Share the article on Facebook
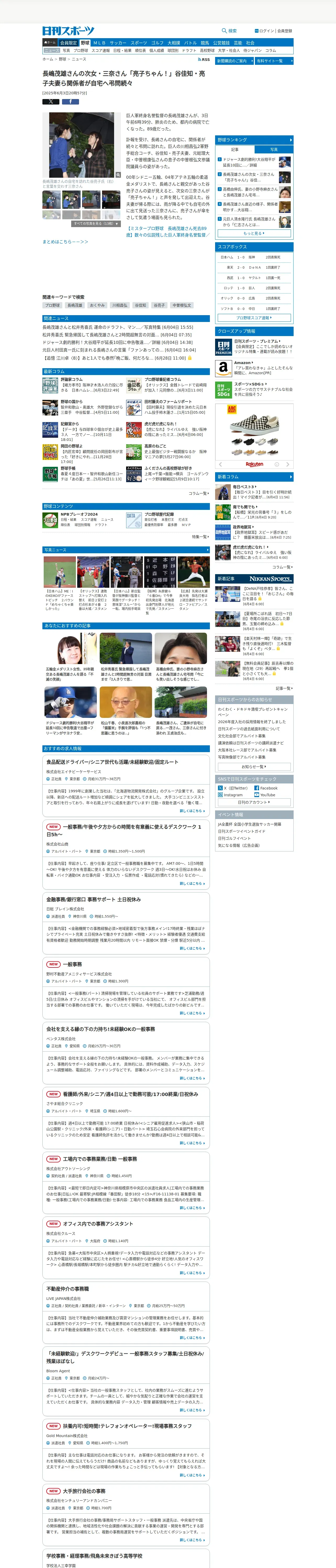Image resolution: width=336 pixels, height=1568 pixels. (70, 102)
